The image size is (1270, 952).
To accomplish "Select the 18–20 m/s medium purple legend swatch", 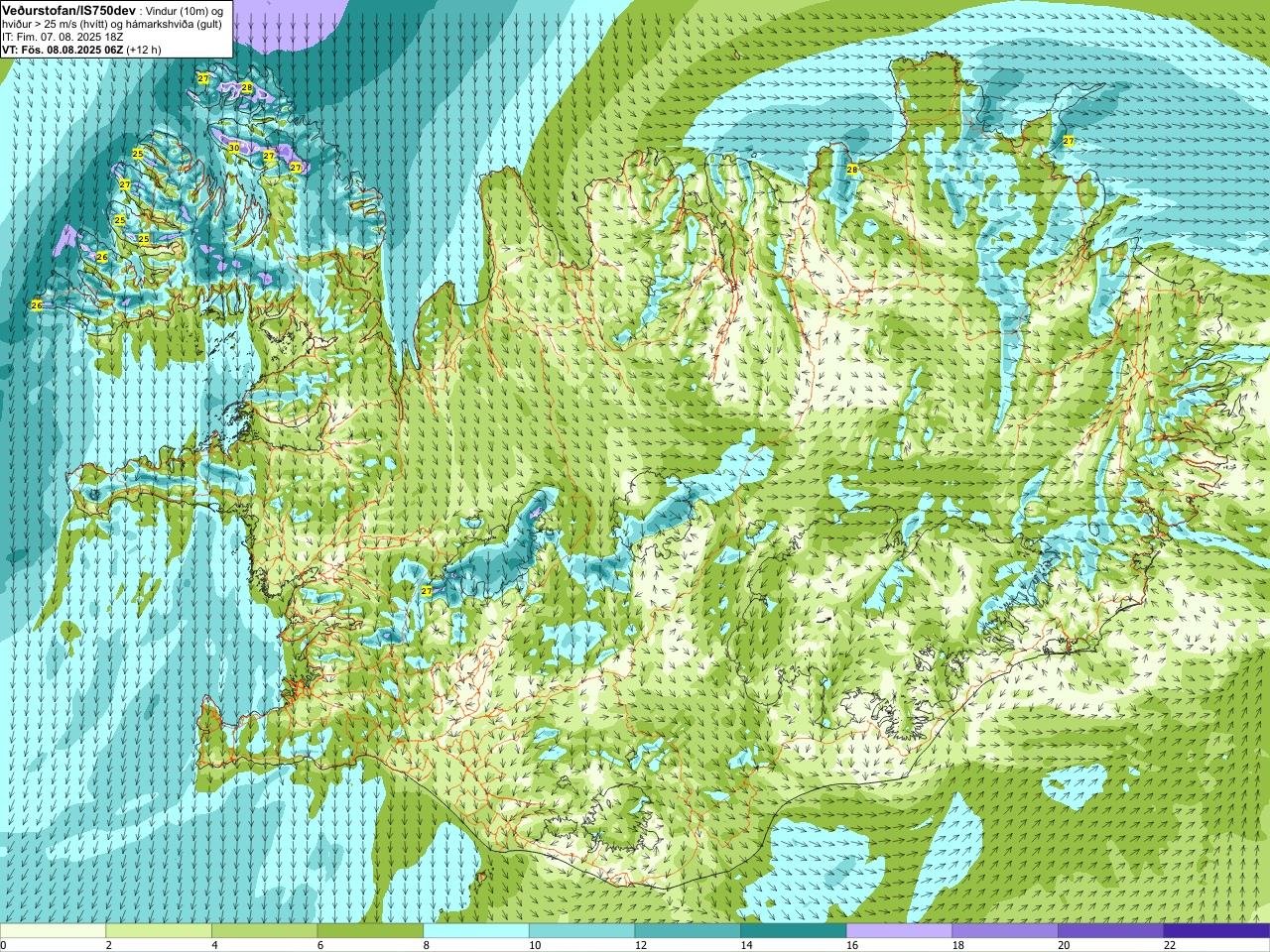I will [1005, 931].
